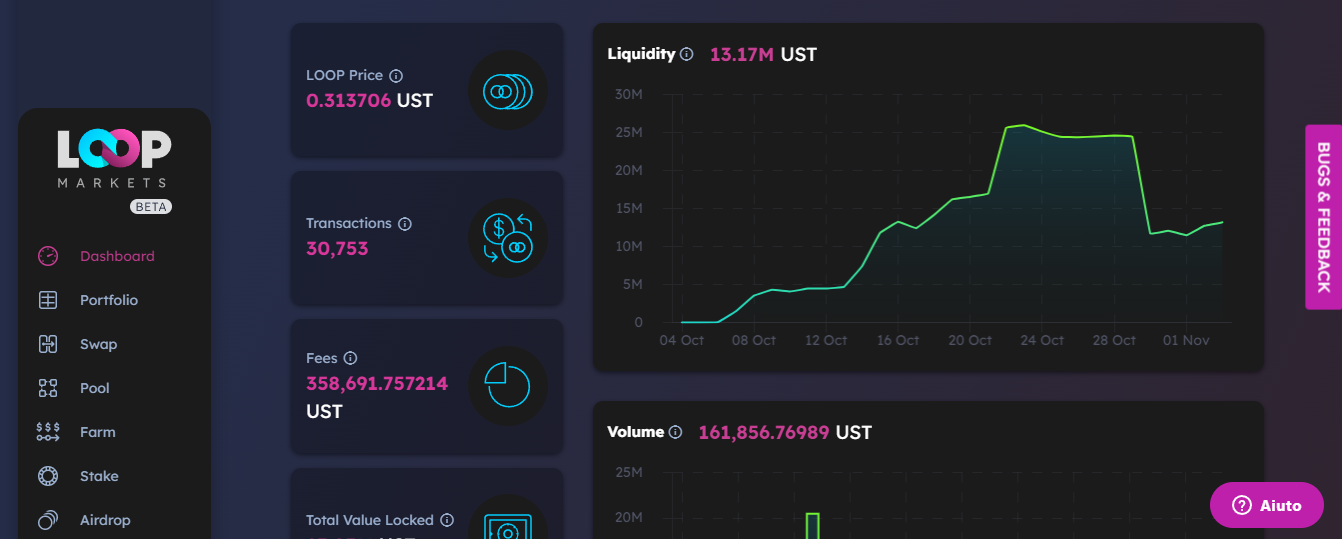The height and width of the screenshot is (539, 1342).
Task: Click the 16 Oct axis label
Action: click(x=897, y=340)
